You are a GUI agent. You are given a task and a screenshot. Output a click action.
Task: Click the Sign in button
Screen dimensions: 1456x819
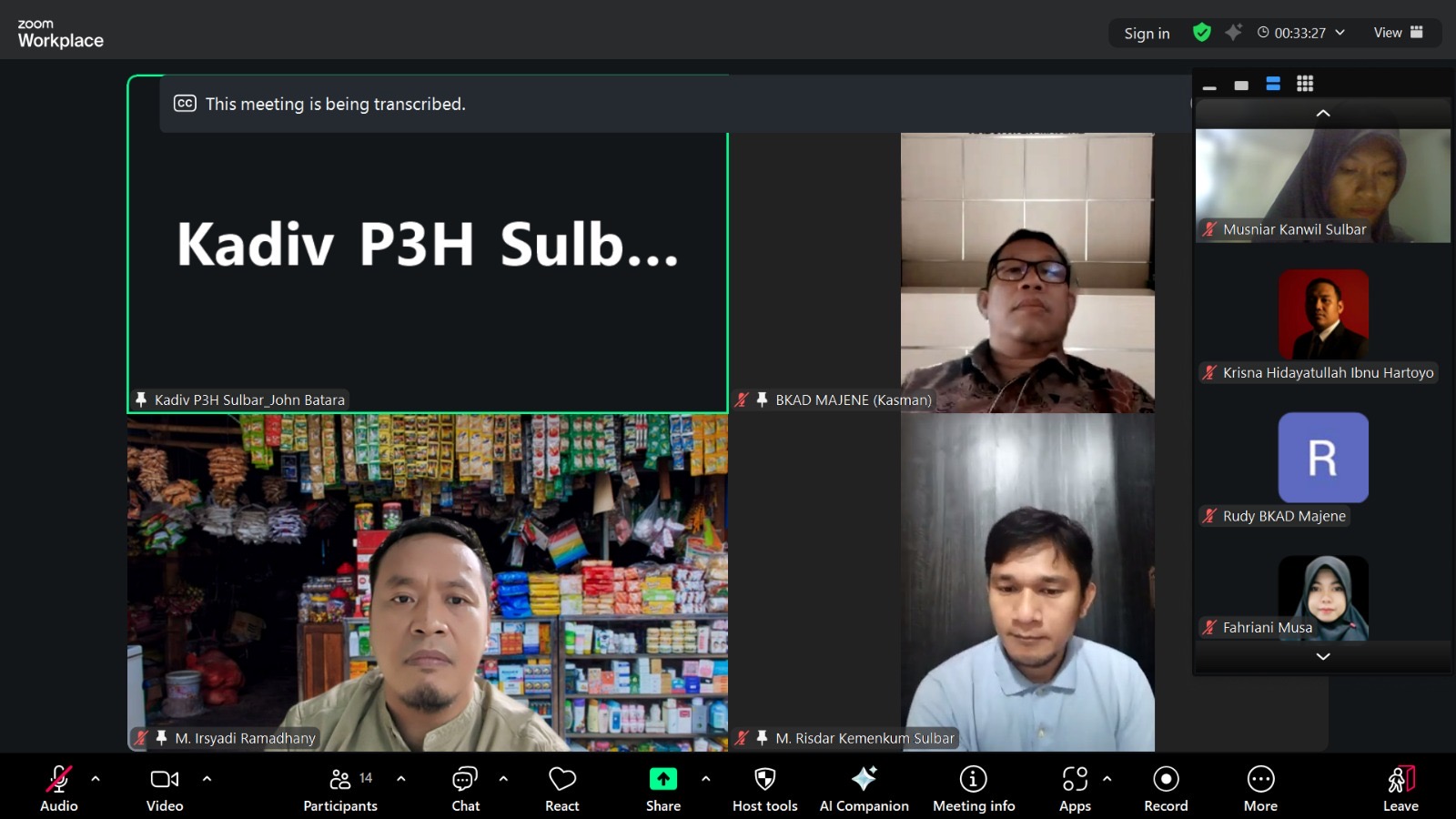tap(1147, 34)
